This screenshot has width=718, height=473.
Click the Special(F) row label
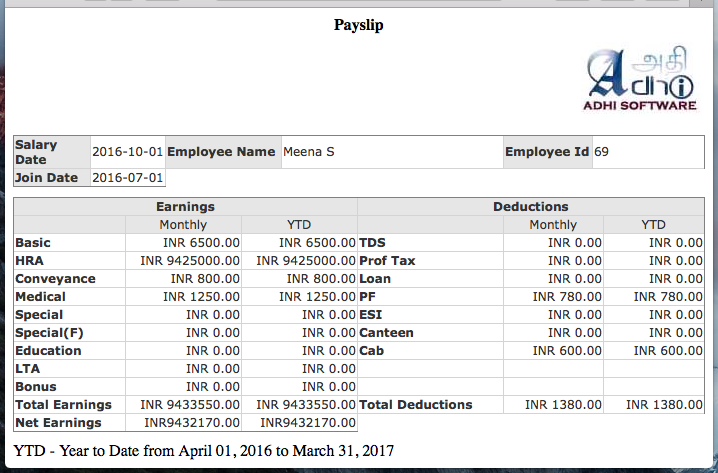point(49,333)
